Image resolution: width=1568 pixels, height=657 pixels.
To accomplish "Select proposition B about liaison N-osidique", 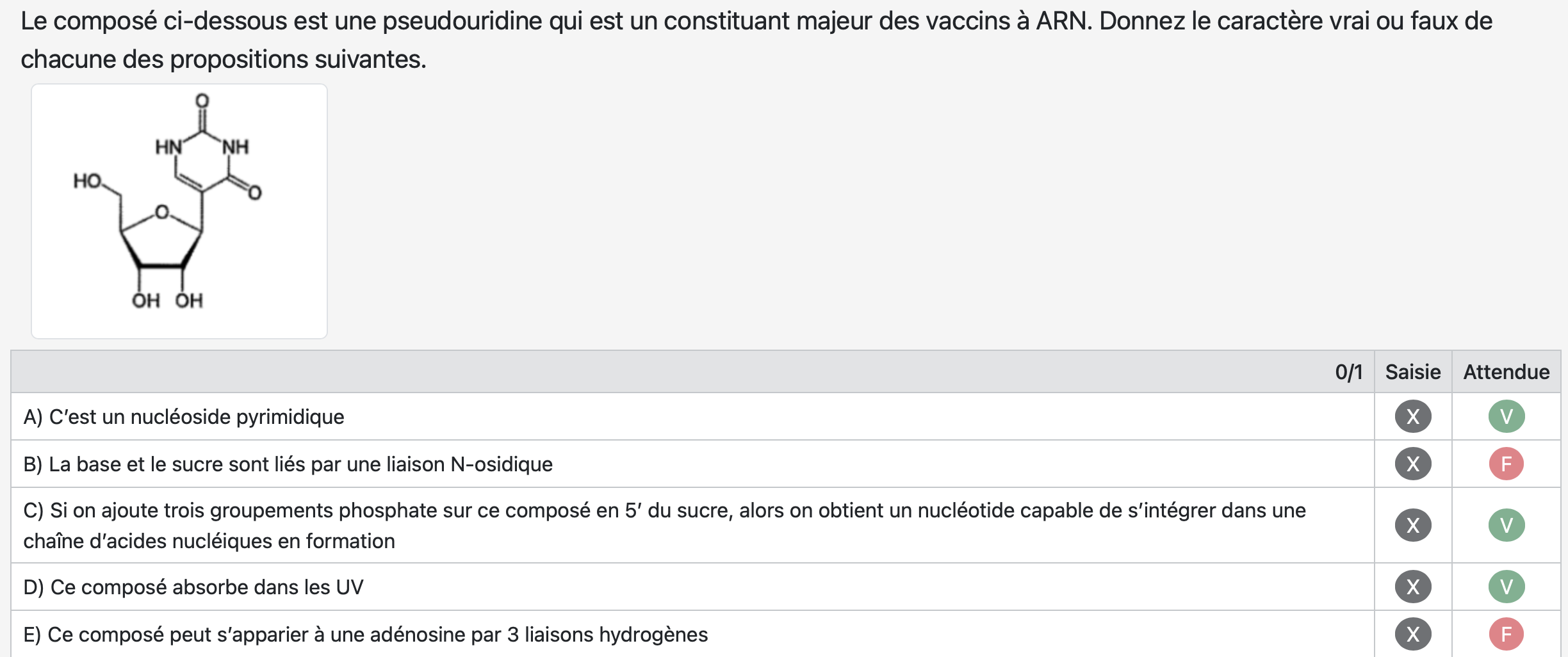I will click(x=288, y=464).
